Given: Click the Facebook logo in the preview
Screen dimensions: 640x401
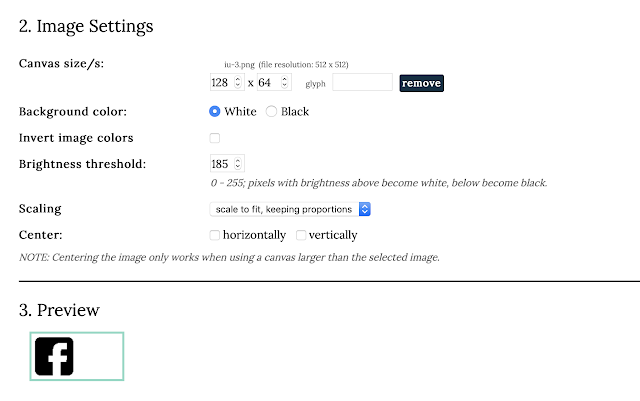Looking at the screenshot, I should [54, 357].
